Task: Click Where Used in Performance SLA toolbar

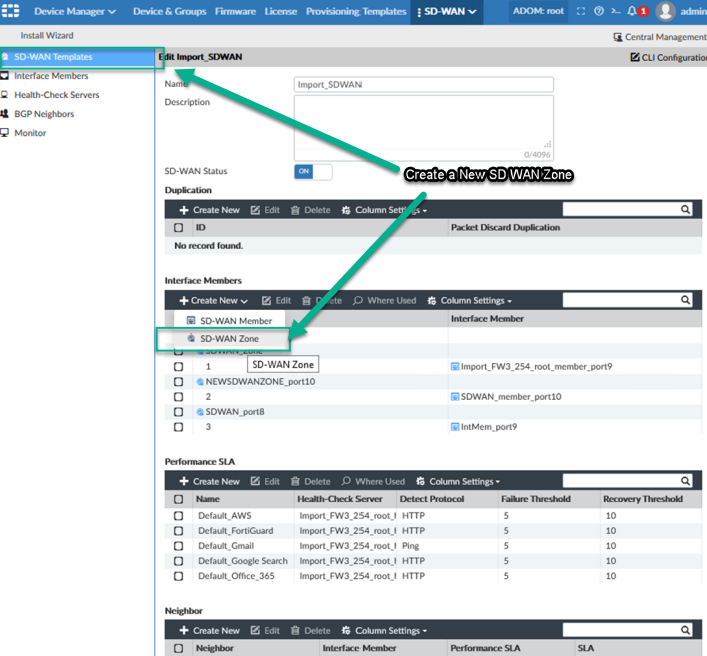Action: click(x=373, y=482)
